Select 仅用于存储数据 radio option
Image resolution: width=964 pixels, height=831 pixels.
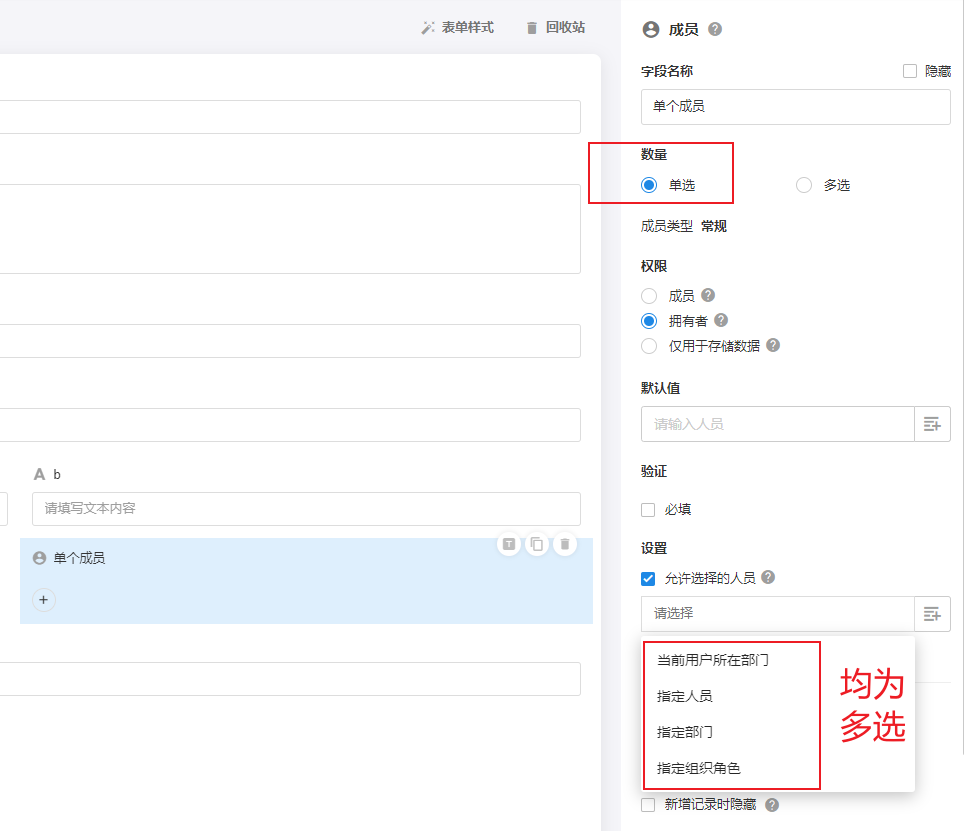tap(649, 346)
